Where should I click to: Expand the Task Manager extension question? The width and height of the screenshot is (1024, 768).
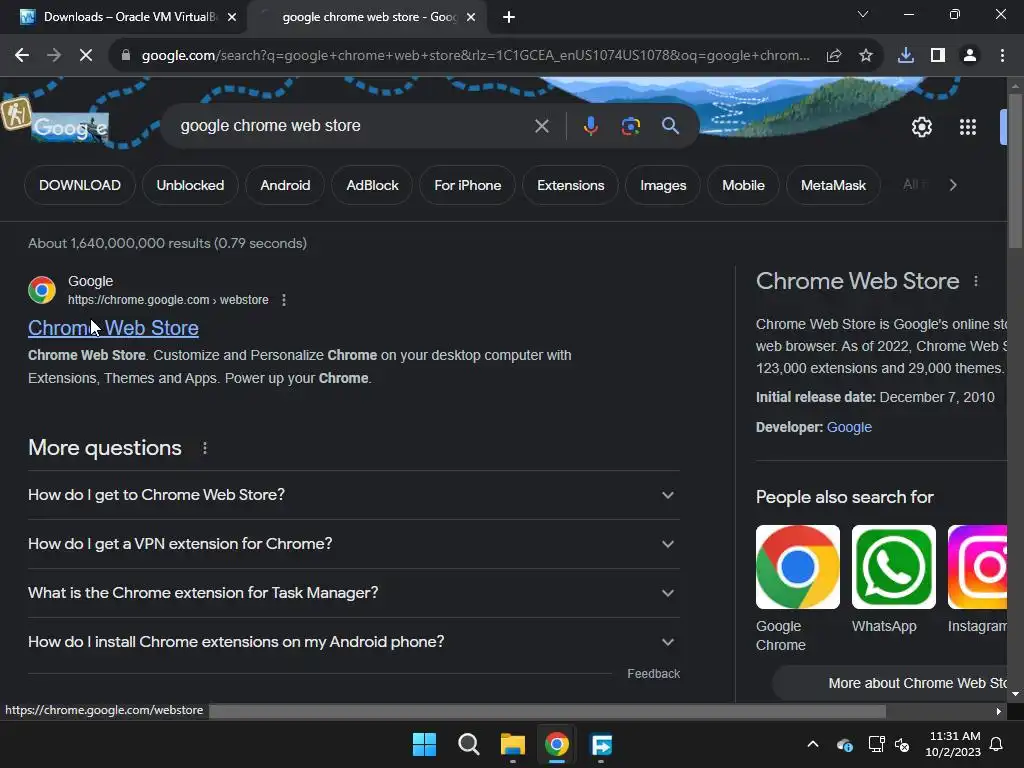click(x=353, y=593)
